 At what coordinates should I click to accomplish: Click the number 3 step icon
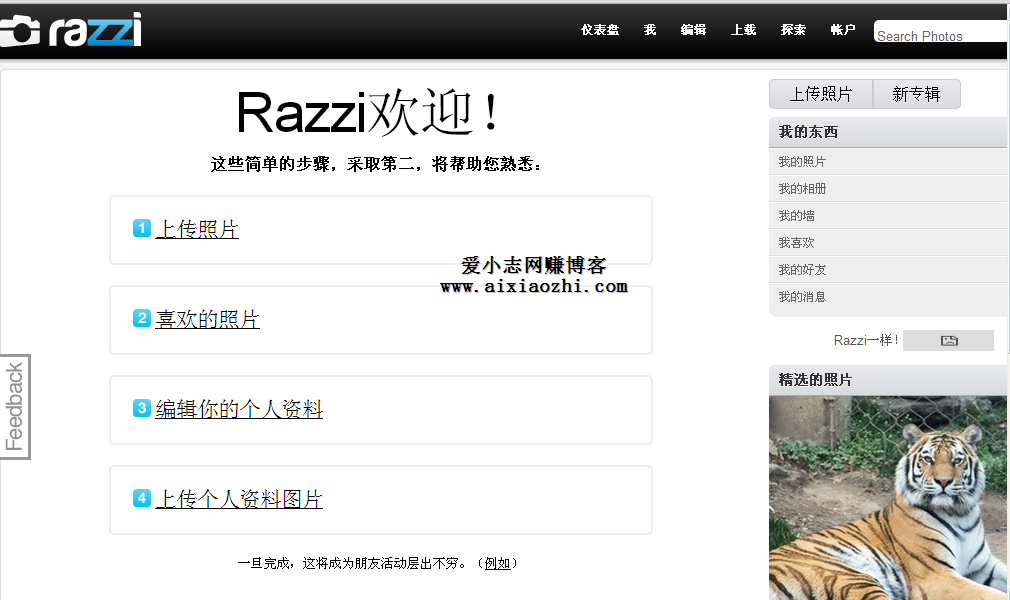(x=142, y=408)
